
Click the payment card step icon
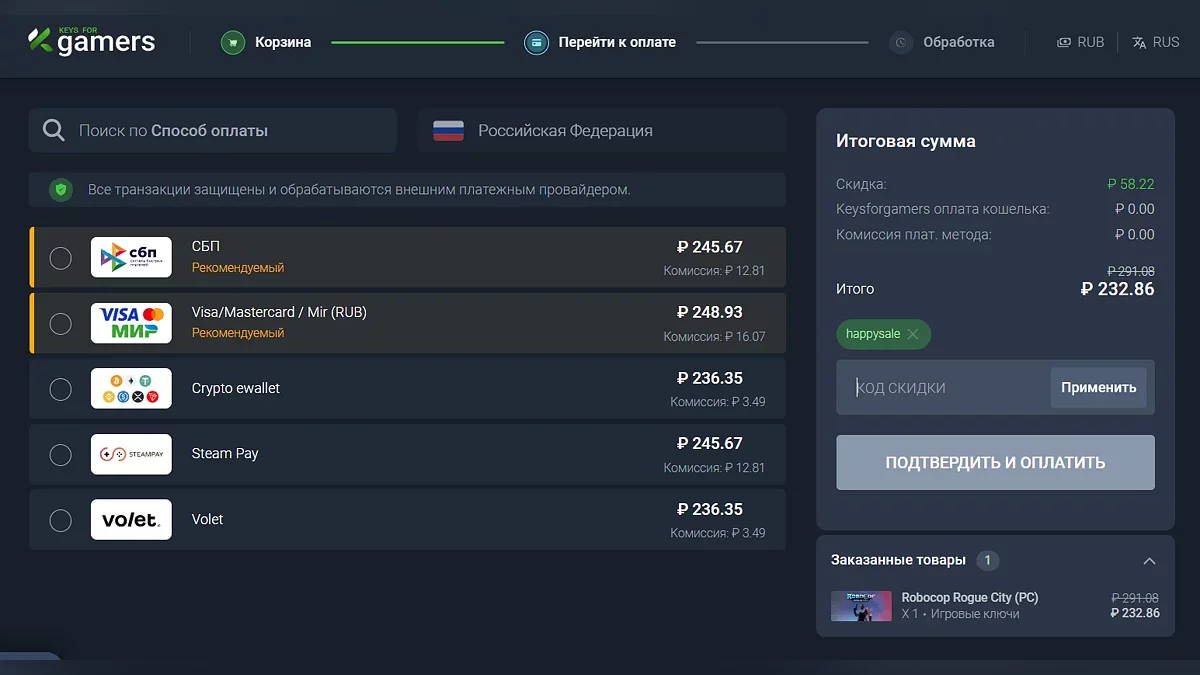pyautogui.click(x=537, y=43)
